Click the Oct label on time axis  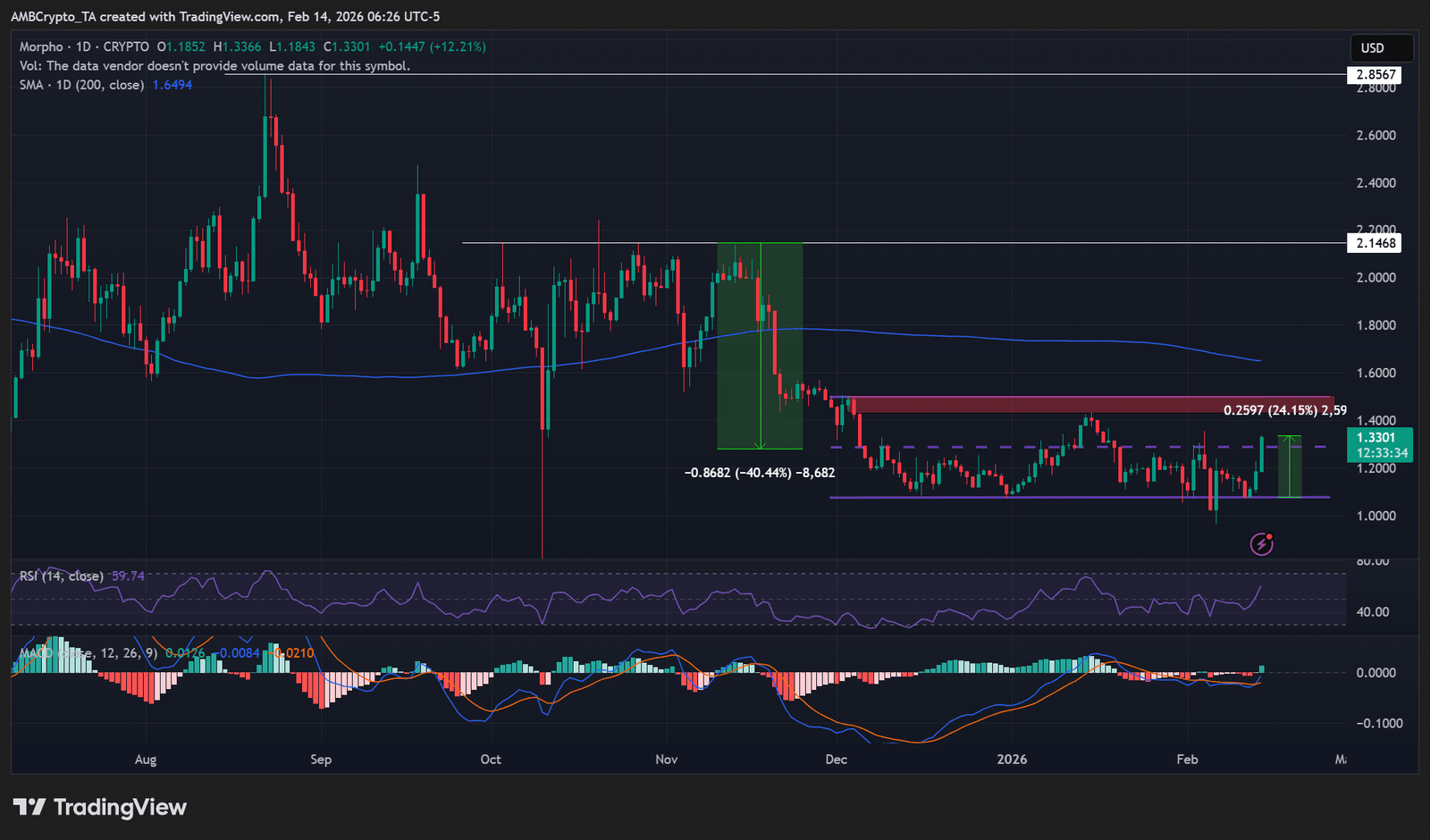click(491, 760)
